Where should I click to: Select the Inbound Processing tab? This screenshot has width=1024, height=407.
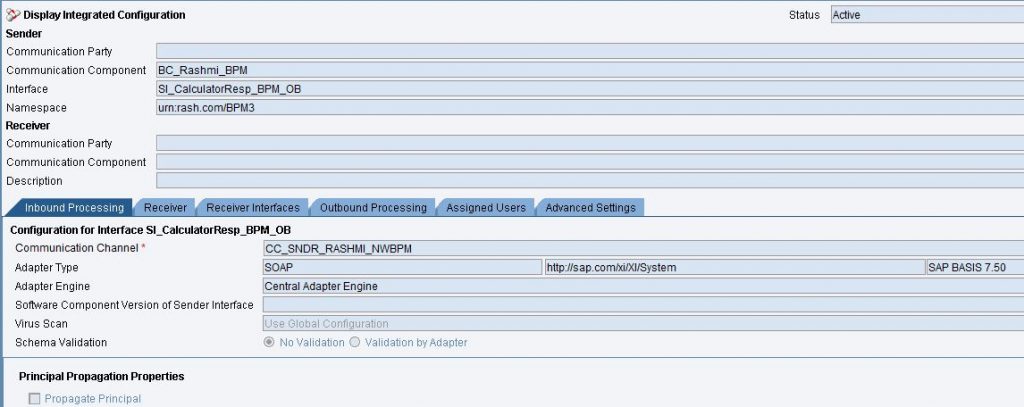click(x=74, y=208)
